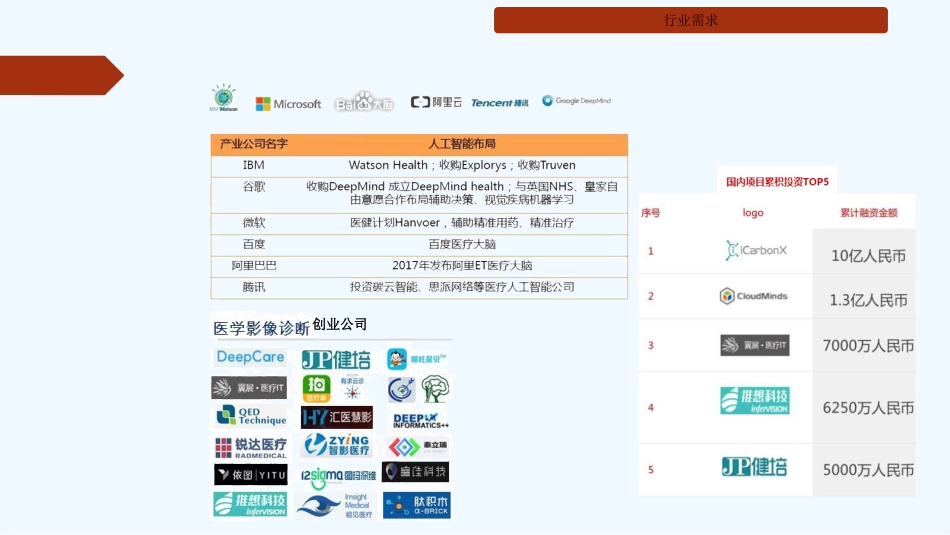950x535 pixels.
Task: Click the logo column header
Action: click(753, 213)
